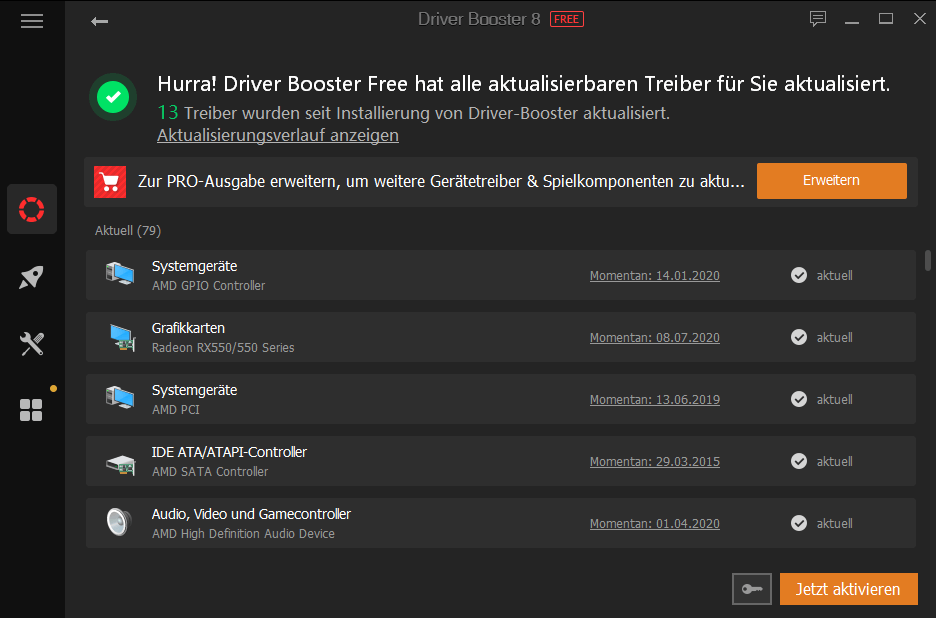Click the Erweitern upgrade button
Image resolution: width=936 pixels, height=618 pixels.
(832, 181)
